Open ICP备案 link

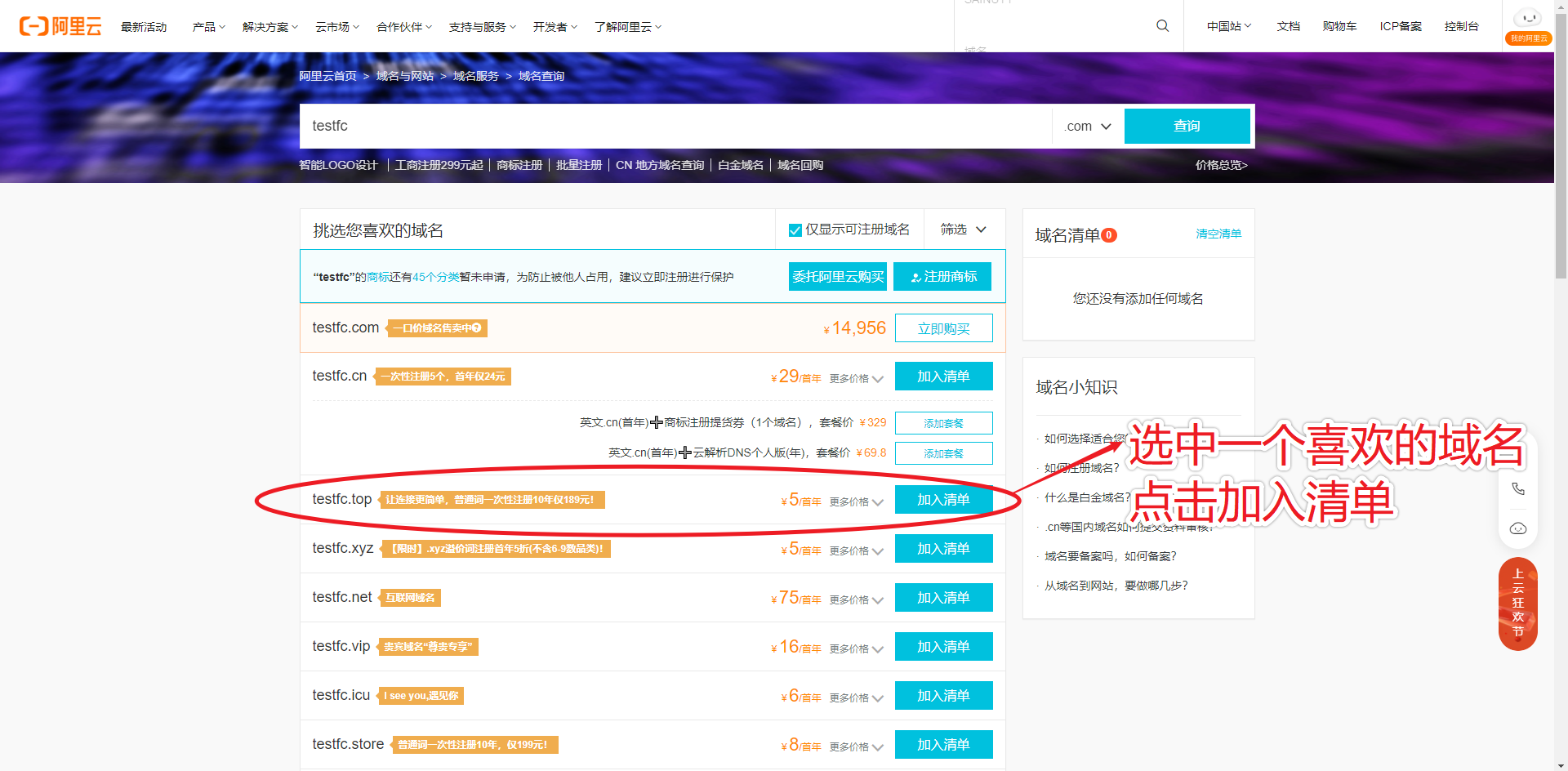(1401, 26)
